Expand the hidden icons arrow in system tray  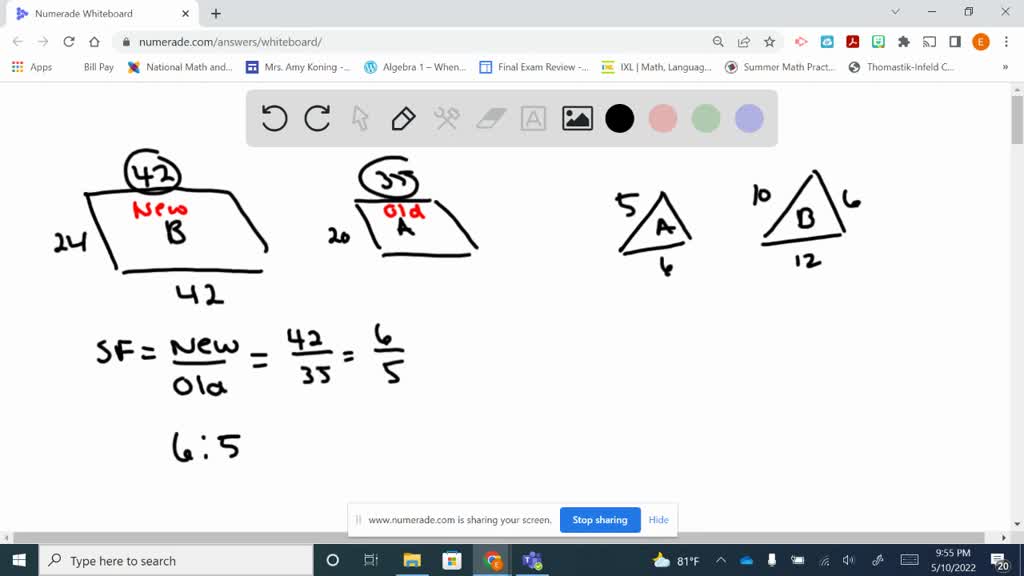point(720,560)
